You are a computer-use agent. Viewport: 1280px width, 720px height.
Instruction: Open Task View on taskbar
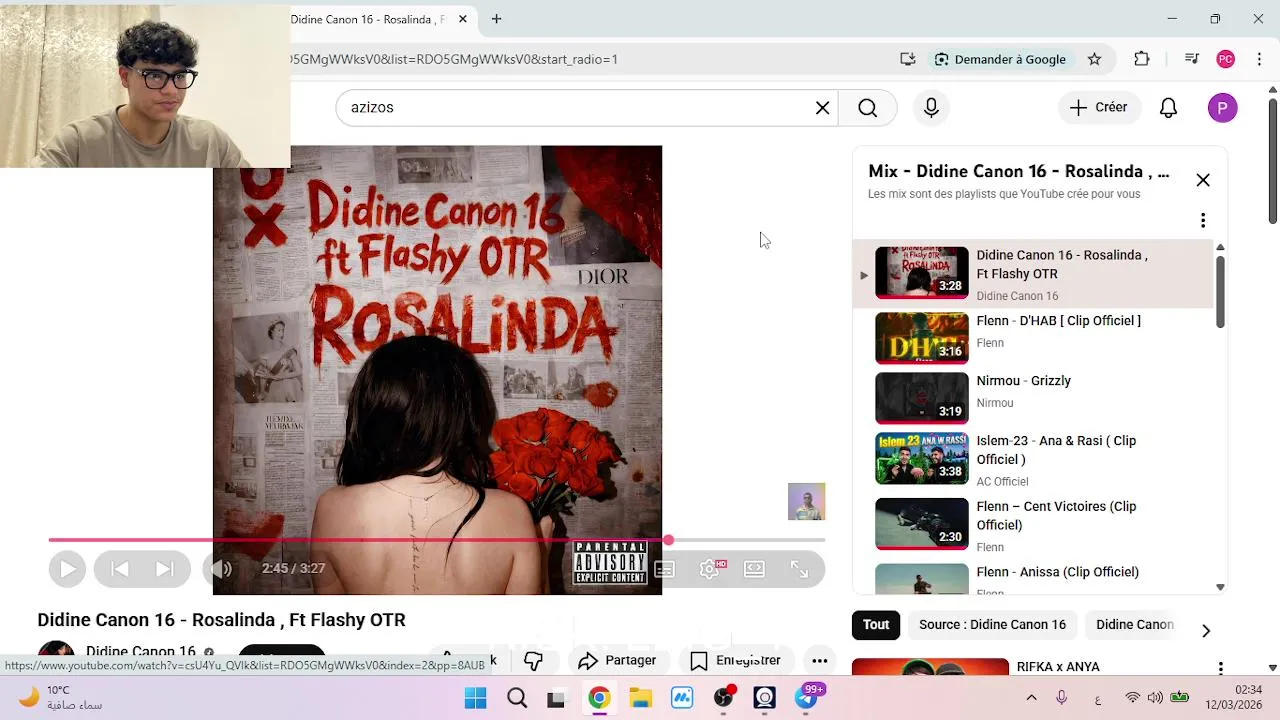point(556,698)
